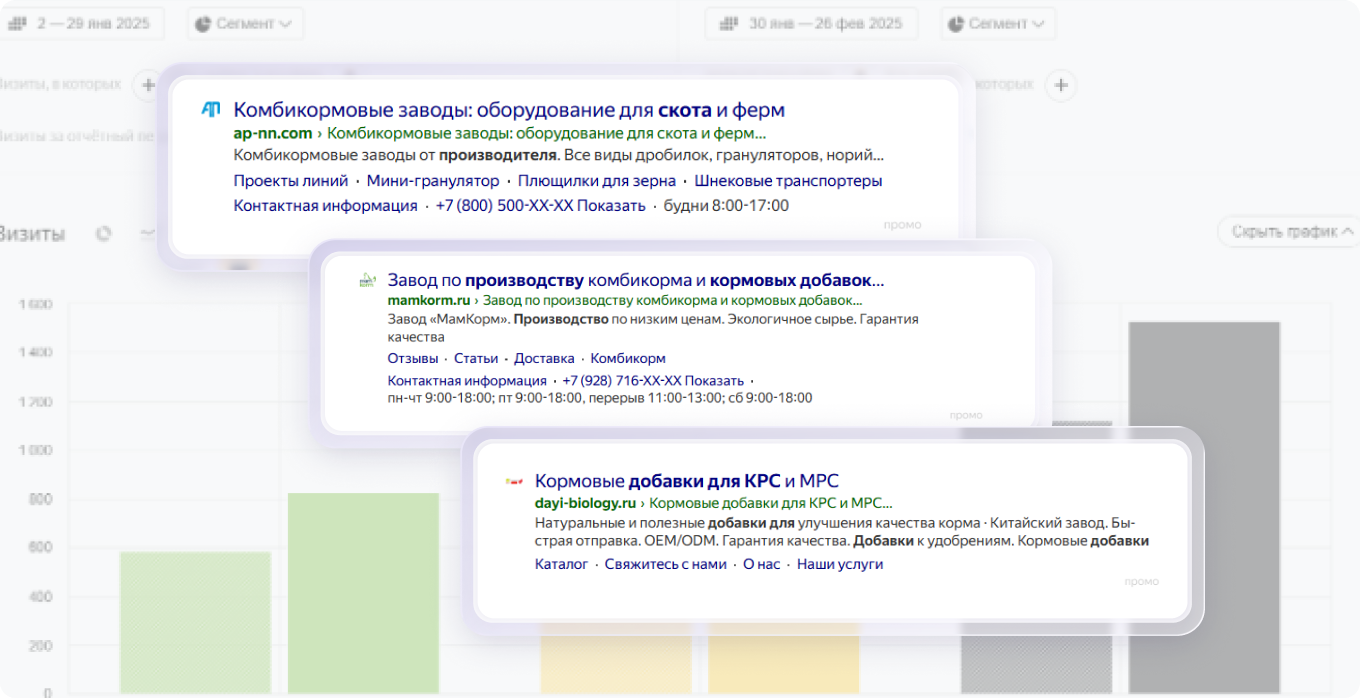Open the ap-nn.com ad title link

click(509, 110)
